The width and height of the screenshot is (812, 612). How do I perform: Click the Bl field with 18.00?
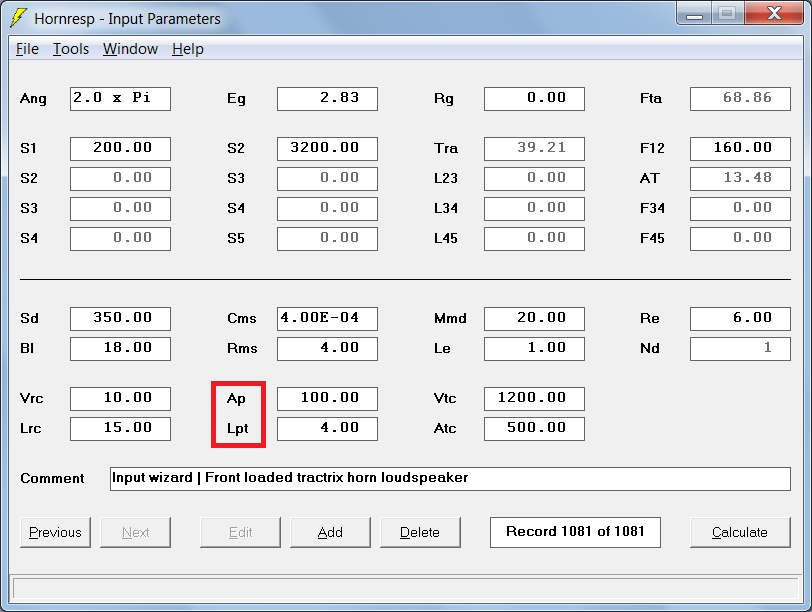(121, 349)
